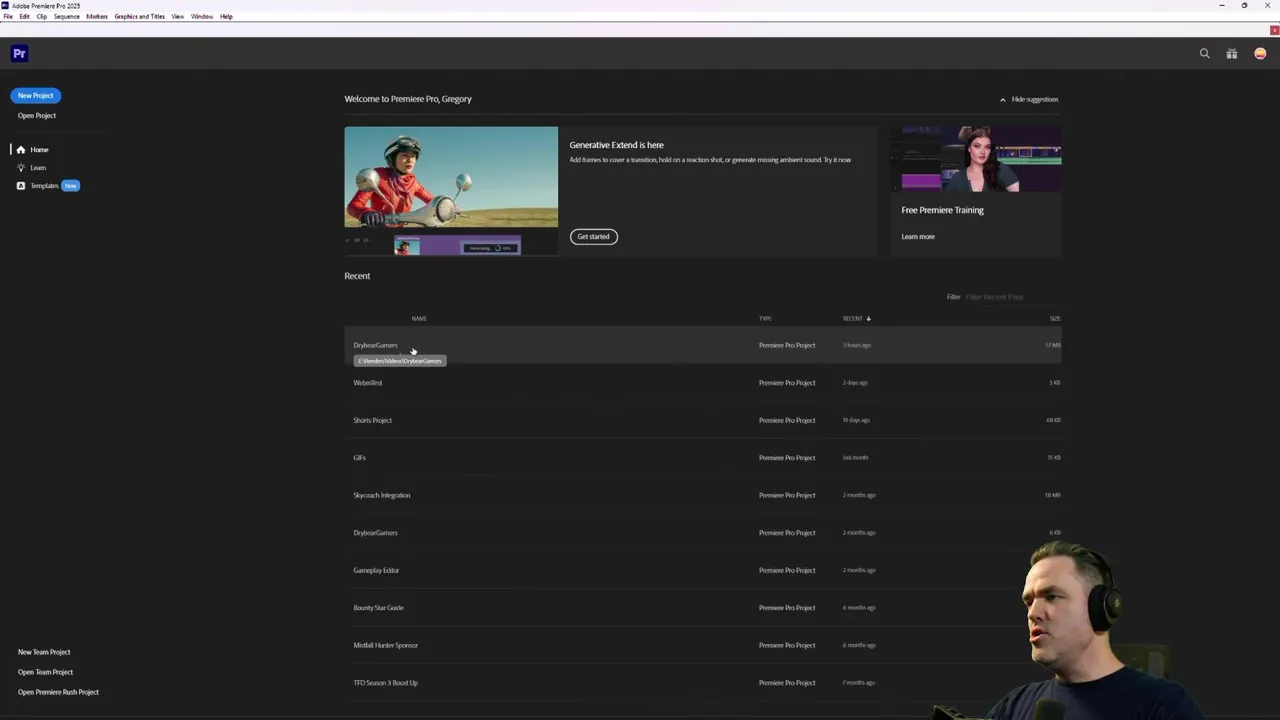Open the View menu
This screenshot has height=720, width=1280.
pos(177,17)
